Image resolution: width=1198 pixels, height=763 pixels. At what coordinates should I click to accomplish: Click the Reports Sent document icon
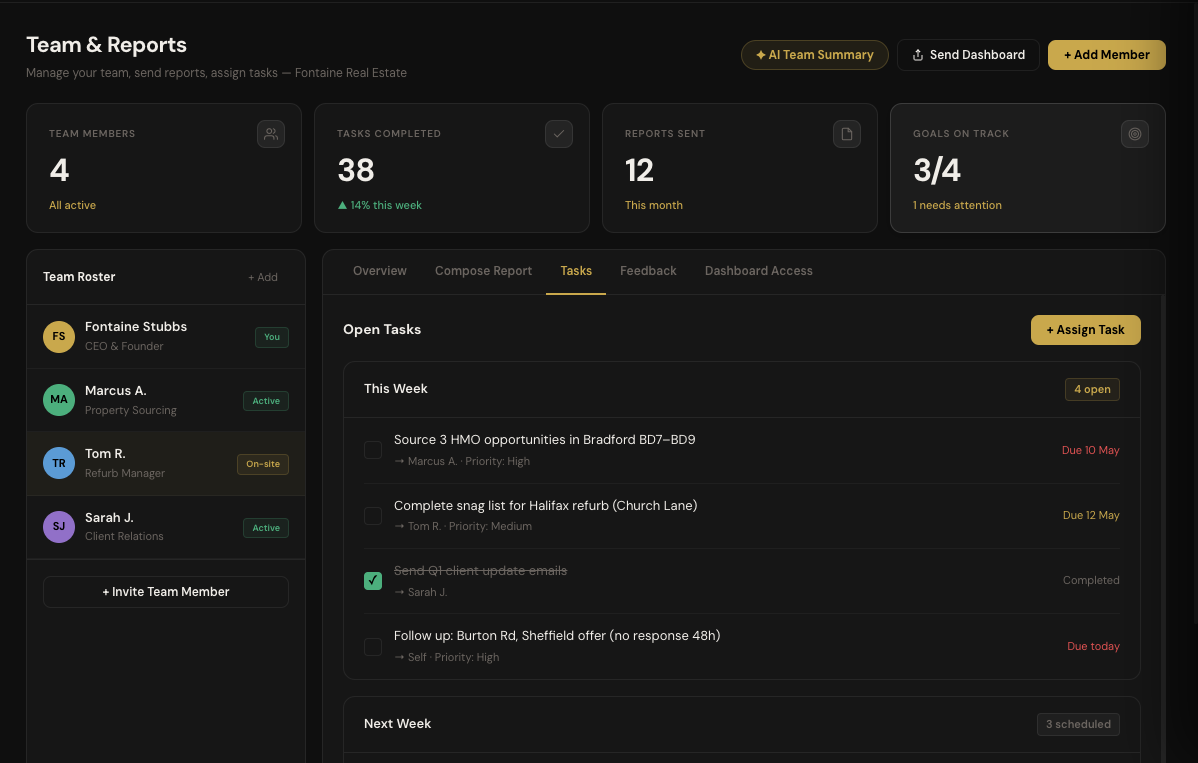click(847, 134)
